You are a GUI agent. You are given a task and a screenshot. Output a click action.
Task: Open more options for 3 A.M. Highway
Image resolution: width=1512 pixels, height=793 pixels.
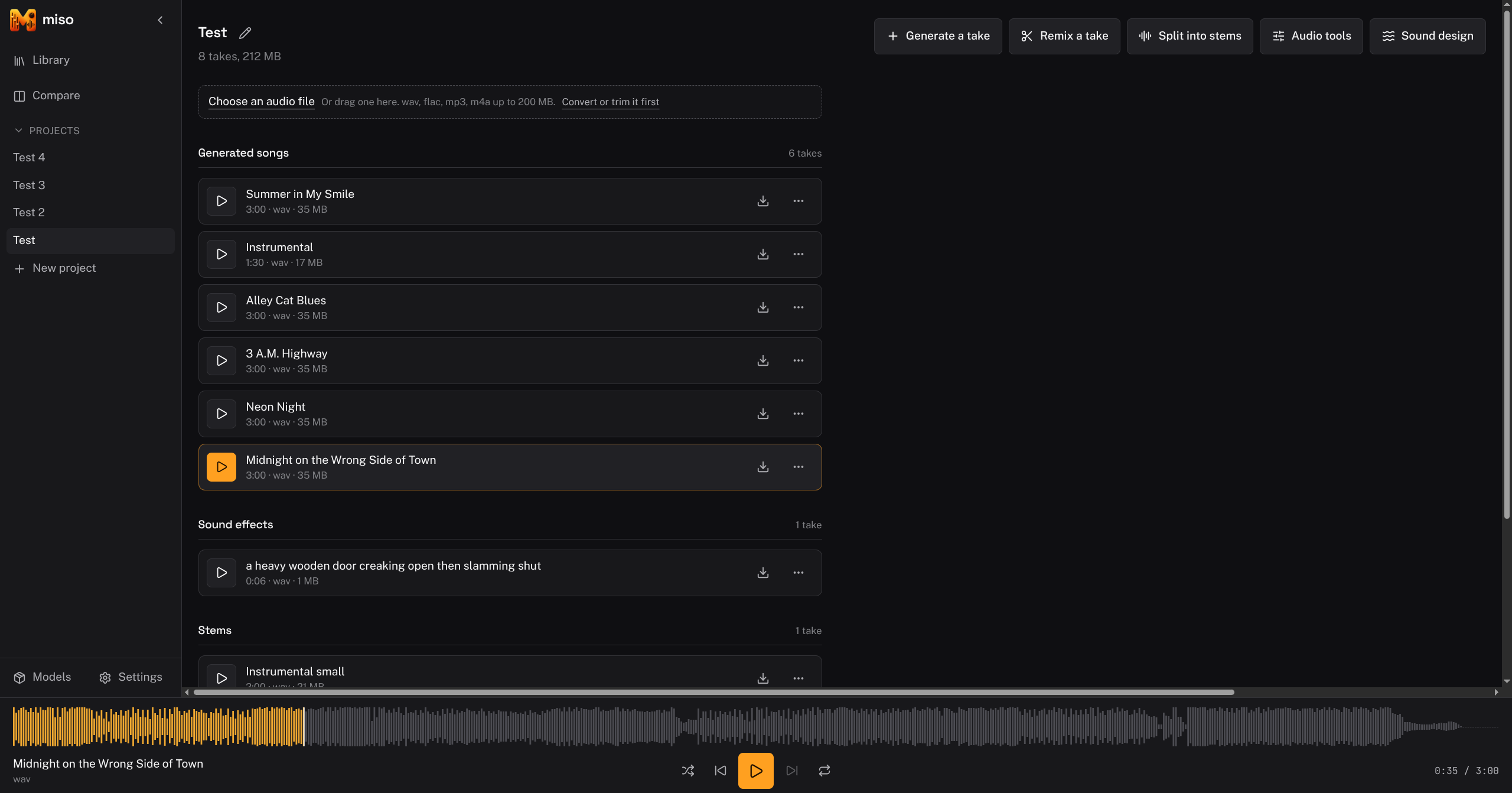click(799, 361)
